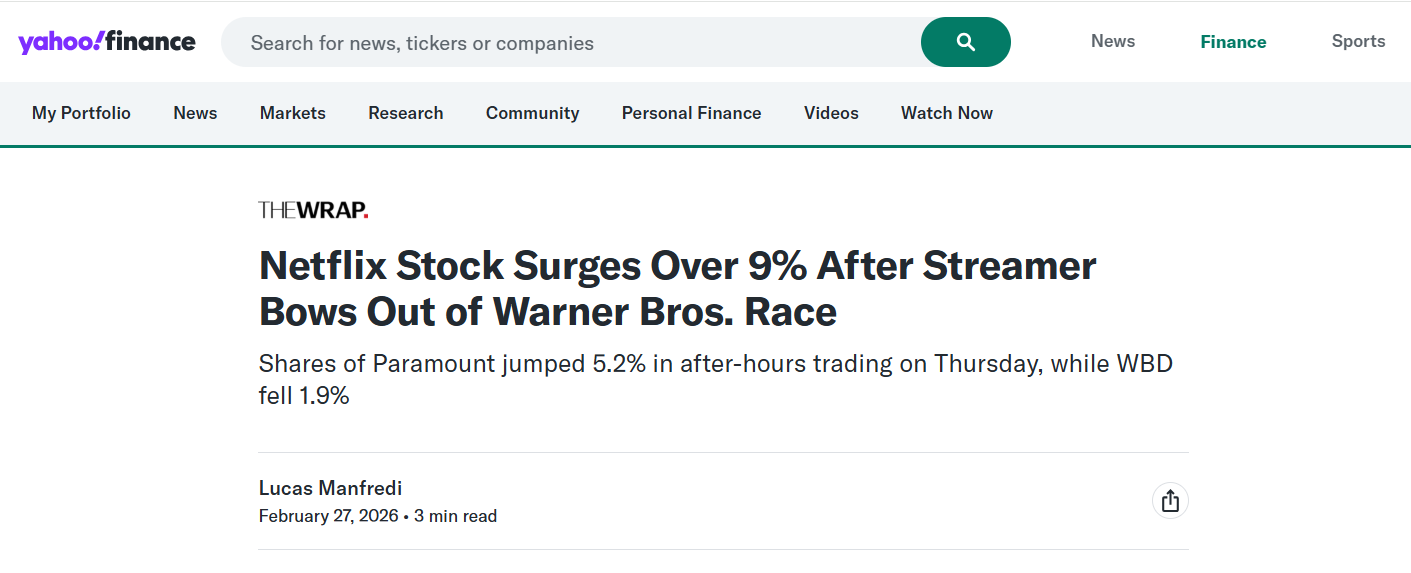Click the Paramount shares article subheading
This screenshot has height=573, width=1411.
(x=715, y=379)
